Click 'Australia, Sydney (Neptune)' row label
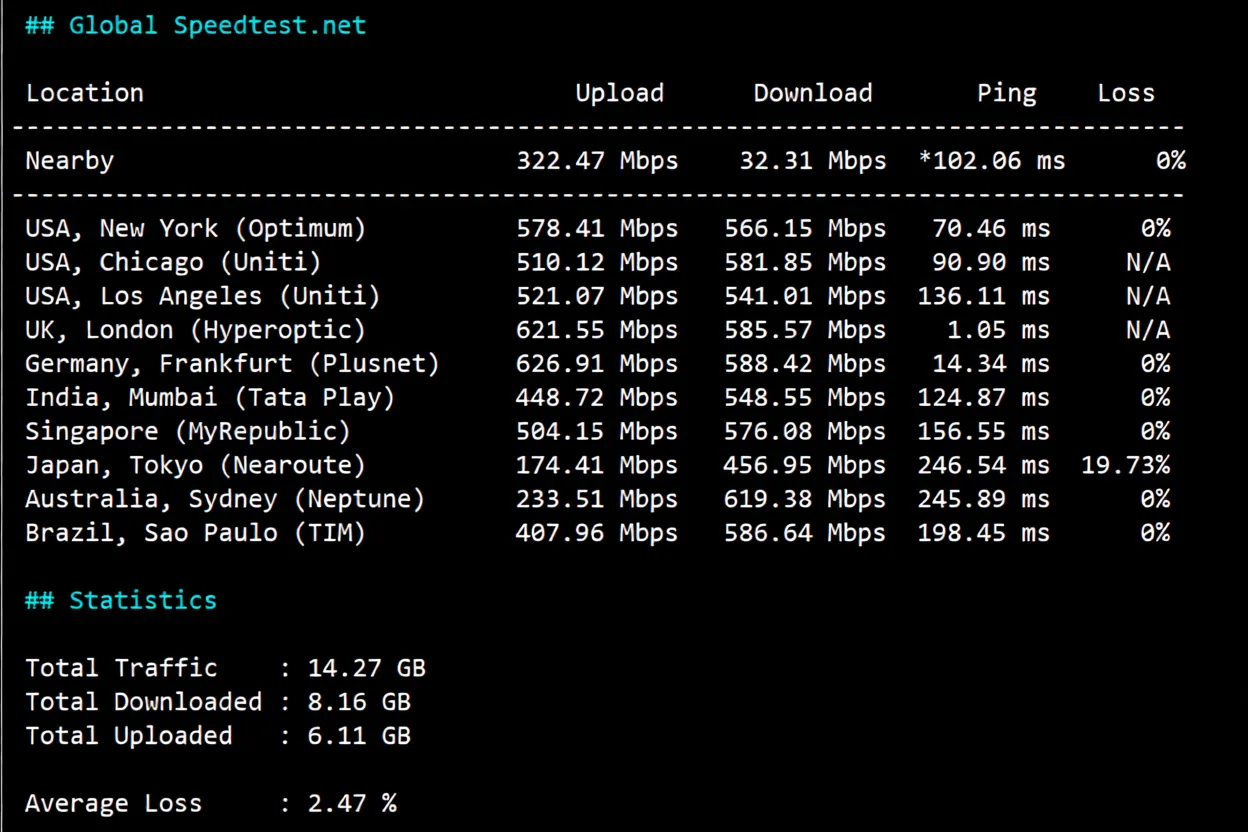Image resolution: width=1248 pixels, height=832 pixels. (225, 499)
